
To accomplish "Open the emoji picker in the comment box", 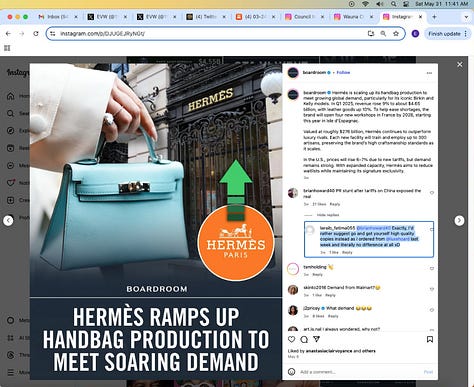I will (292, 372).
